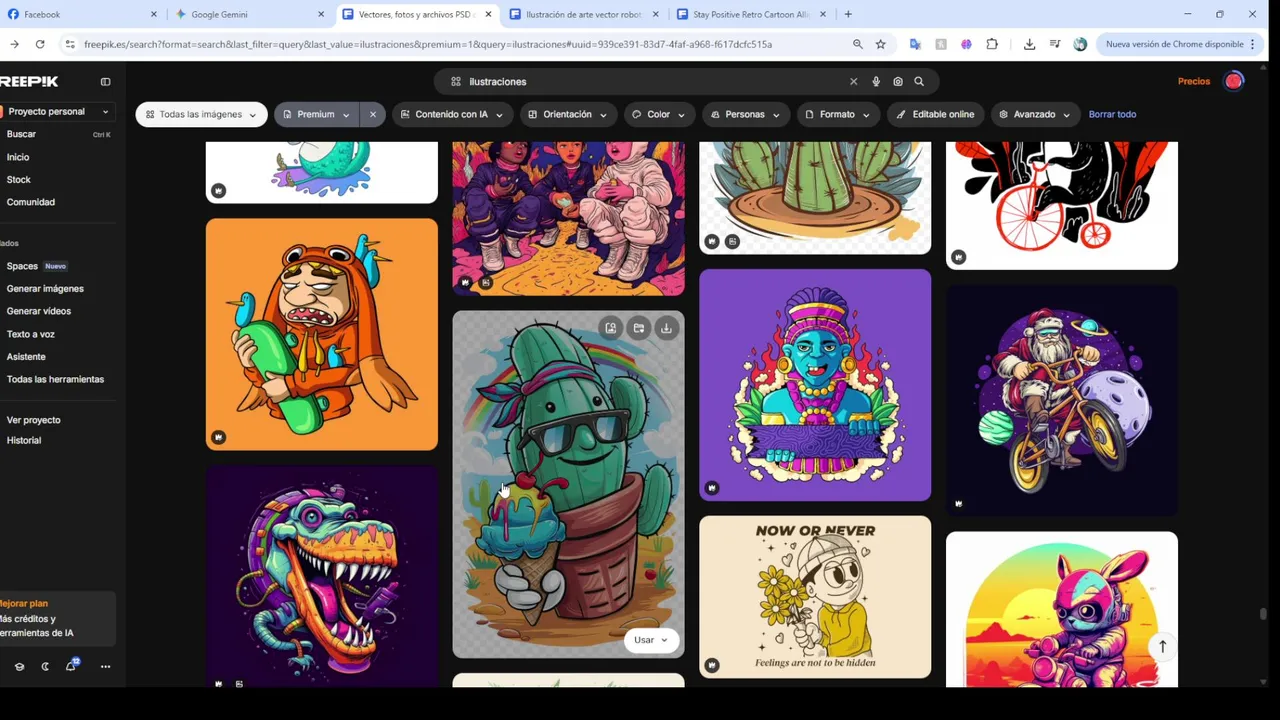Open Chrome downloads icon
The height and width of the screenshot is (720, 1280).
tap(1029, 44)
